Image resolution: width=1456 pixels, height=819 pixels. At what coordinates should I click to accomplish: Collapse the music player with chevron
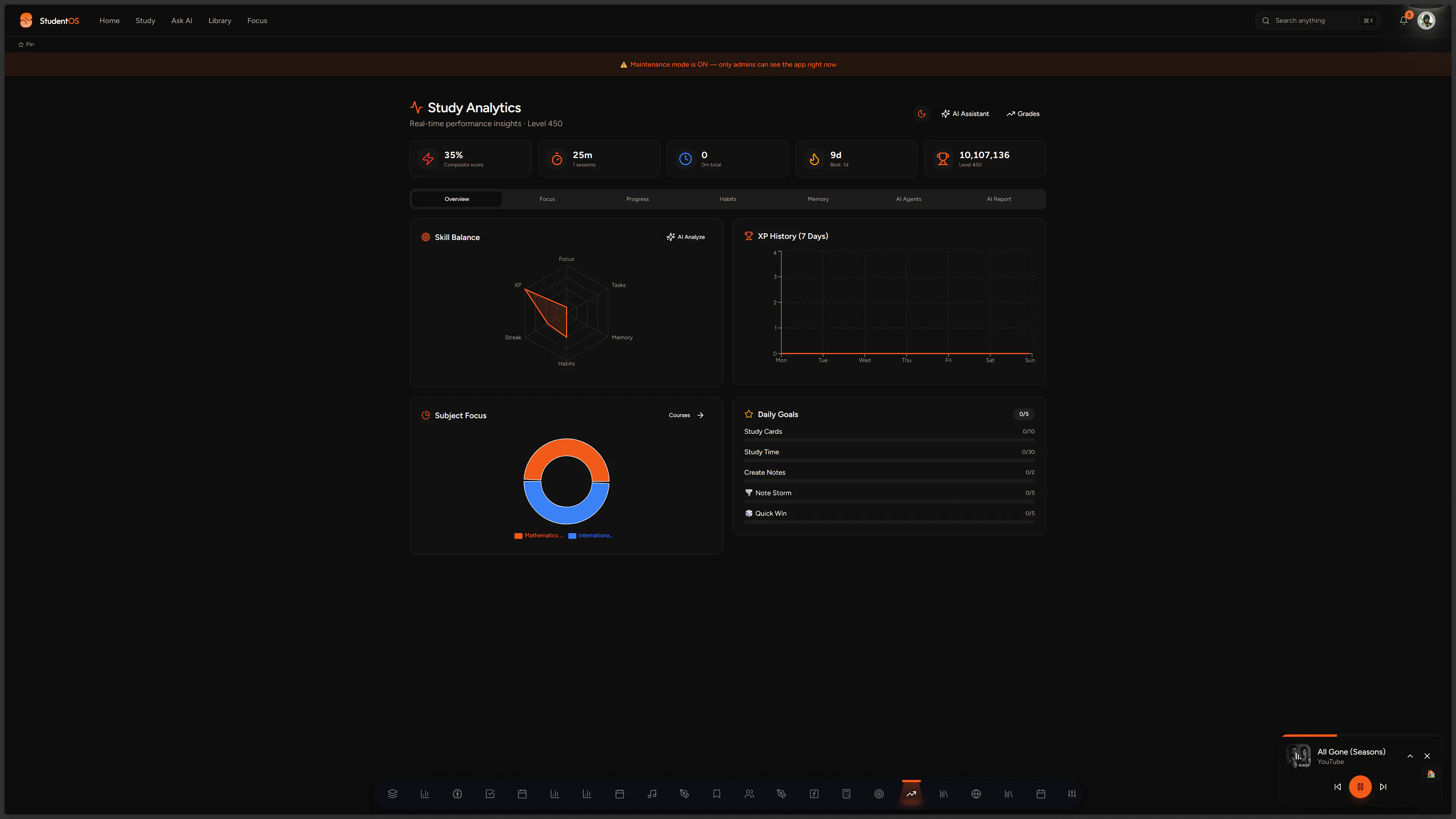1410,756
